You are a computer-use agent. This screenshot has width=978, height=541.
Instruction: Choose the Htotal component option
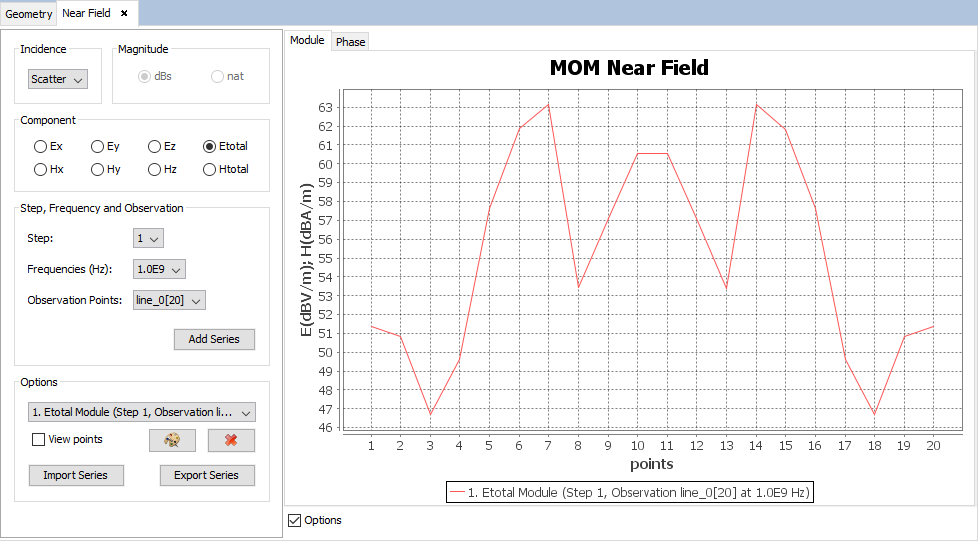[209, 170]
